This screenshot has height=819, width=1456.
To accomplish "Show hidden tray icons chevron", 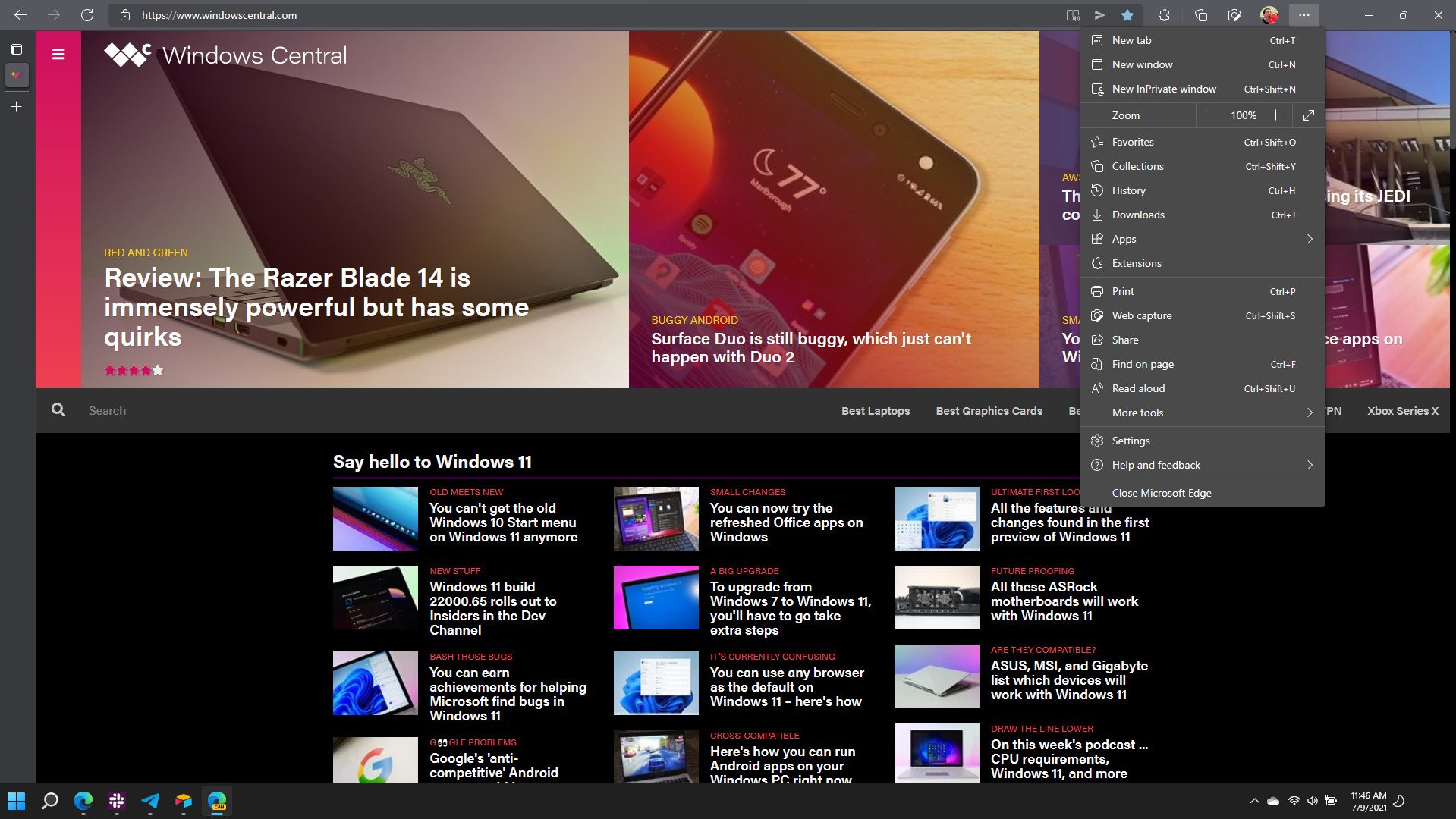I will [1254, 801].
